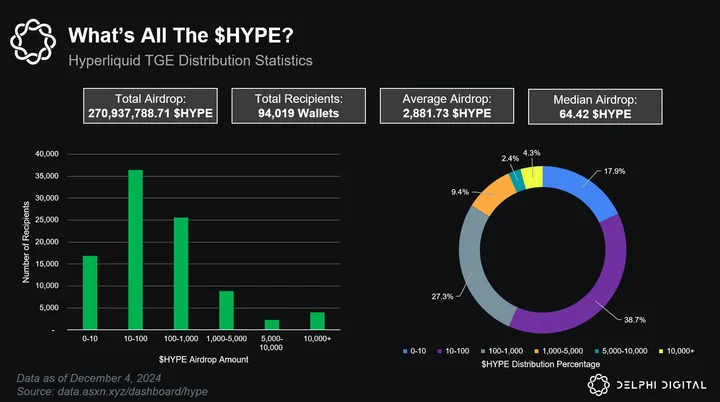Image resolution: width=720 pixels, height=402 pixels.
Task: Click the '100-1,000' x-axis category label
Action: click(x=181, y=339)
